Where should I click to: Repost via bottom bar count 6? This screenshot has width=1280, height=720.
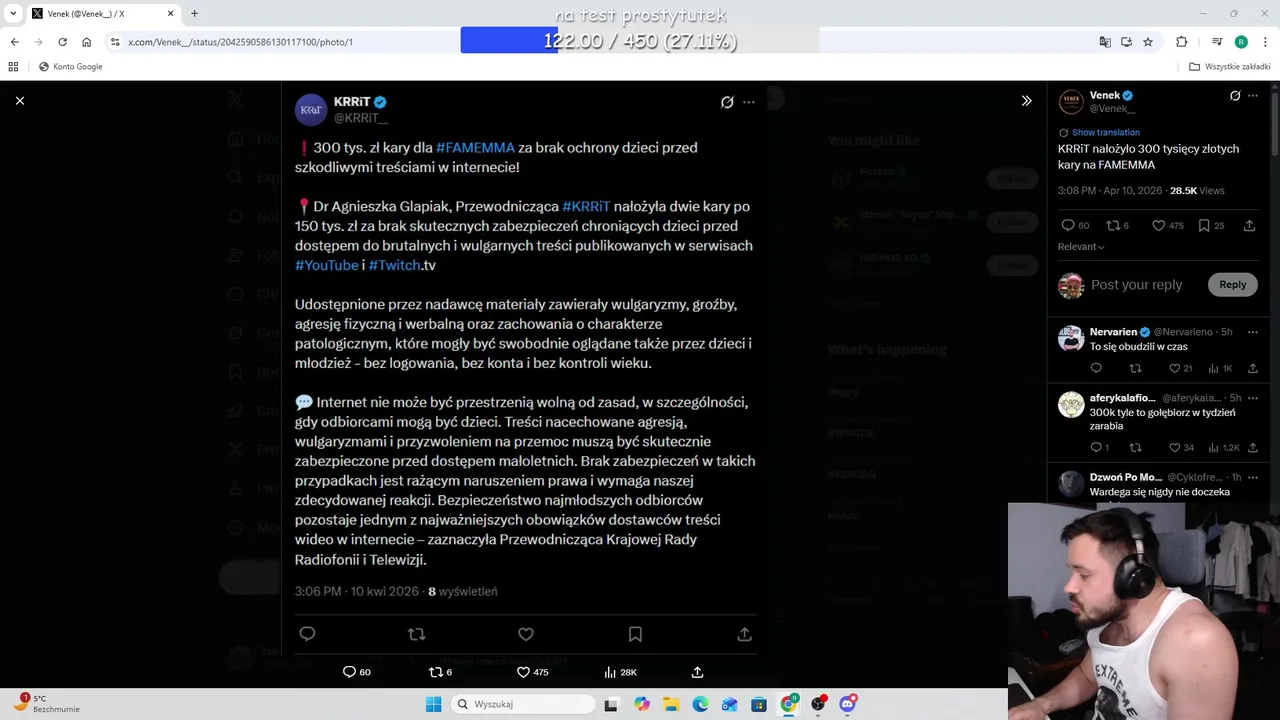pos(440,672)
